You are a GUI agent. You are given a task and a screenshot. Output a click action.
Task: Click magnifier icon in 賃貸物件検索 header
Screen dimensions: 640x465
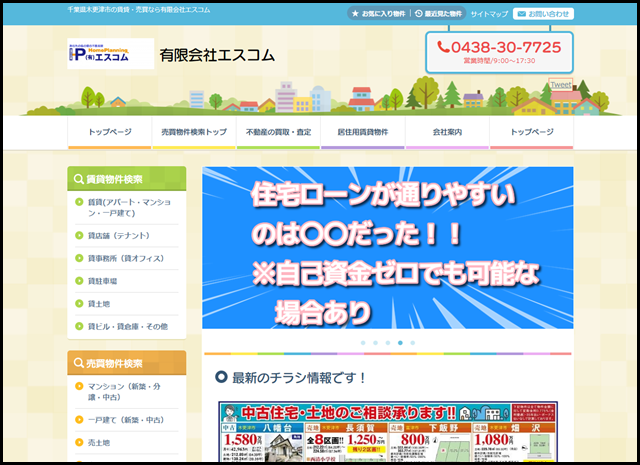click(78, 179)
